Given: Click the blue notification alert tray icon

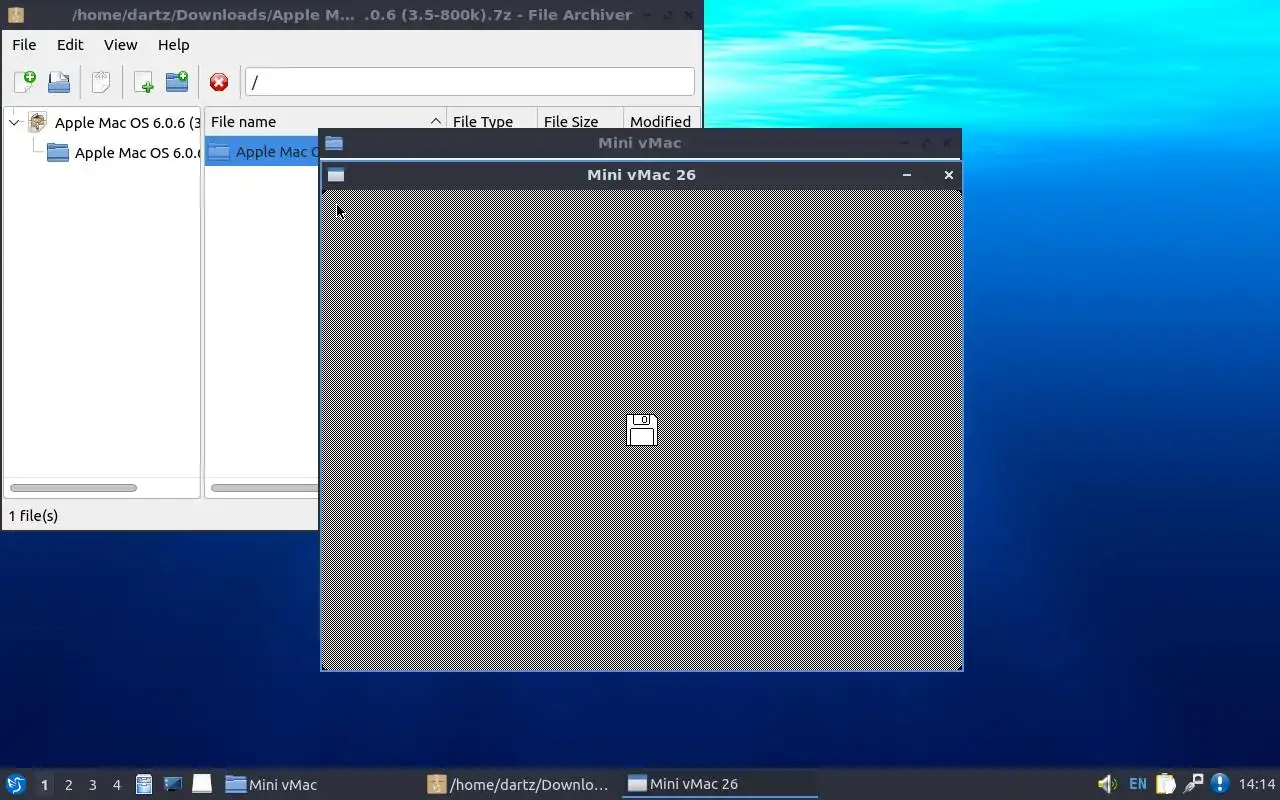Looking at the screenshot, I should tap(1219, 784).
